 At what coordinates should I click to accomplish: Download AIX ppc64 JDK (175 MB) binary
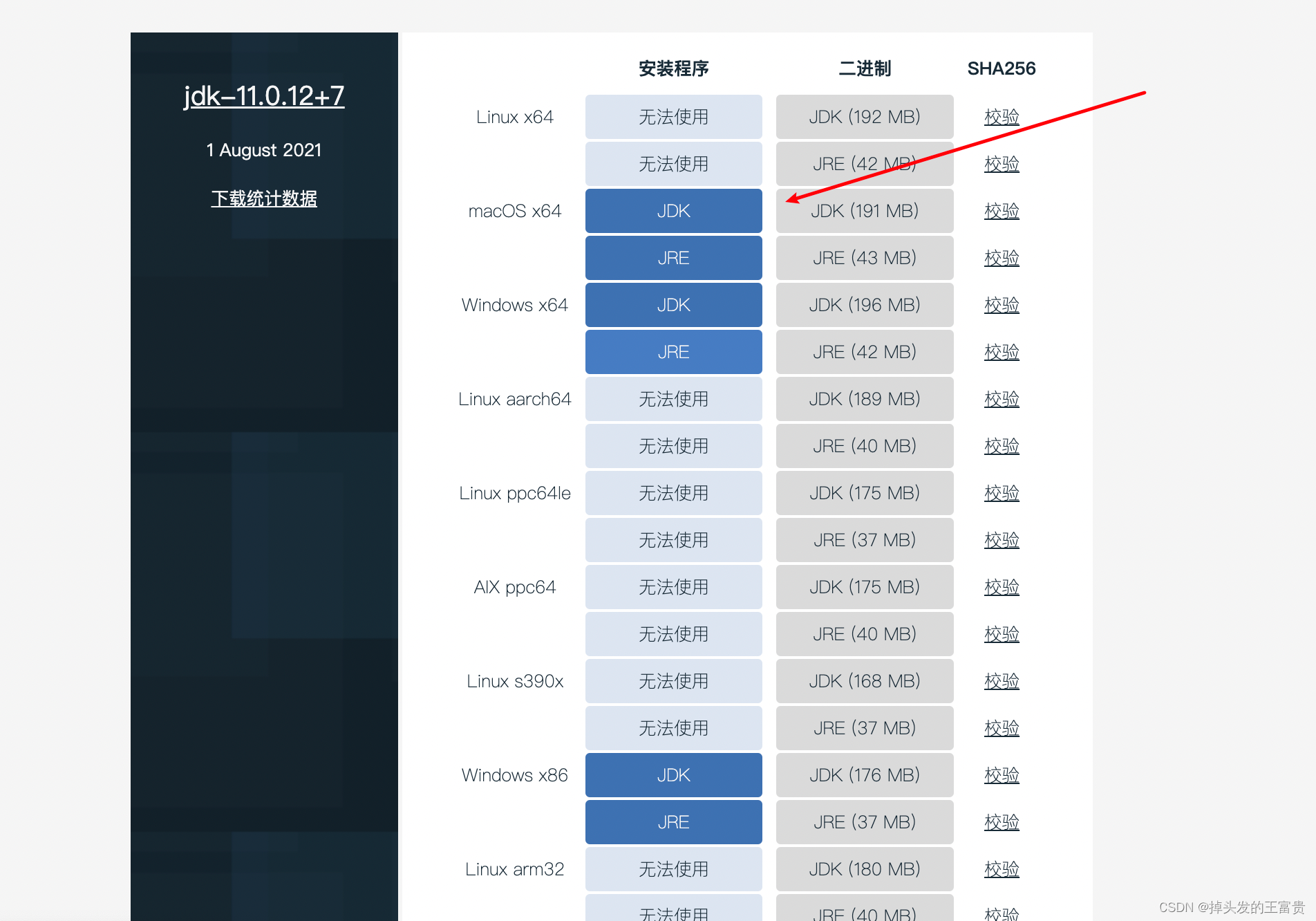(x=865, y=587)
